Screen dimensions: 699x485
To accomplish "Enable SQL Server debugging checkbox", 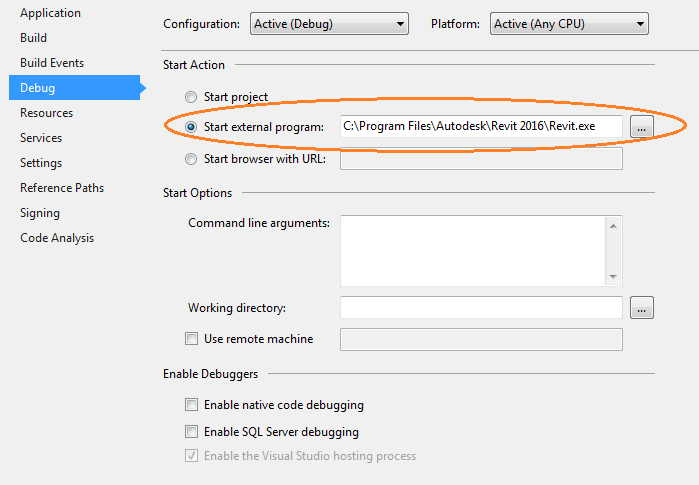I will pyautogui.click(x=191, y=432).
